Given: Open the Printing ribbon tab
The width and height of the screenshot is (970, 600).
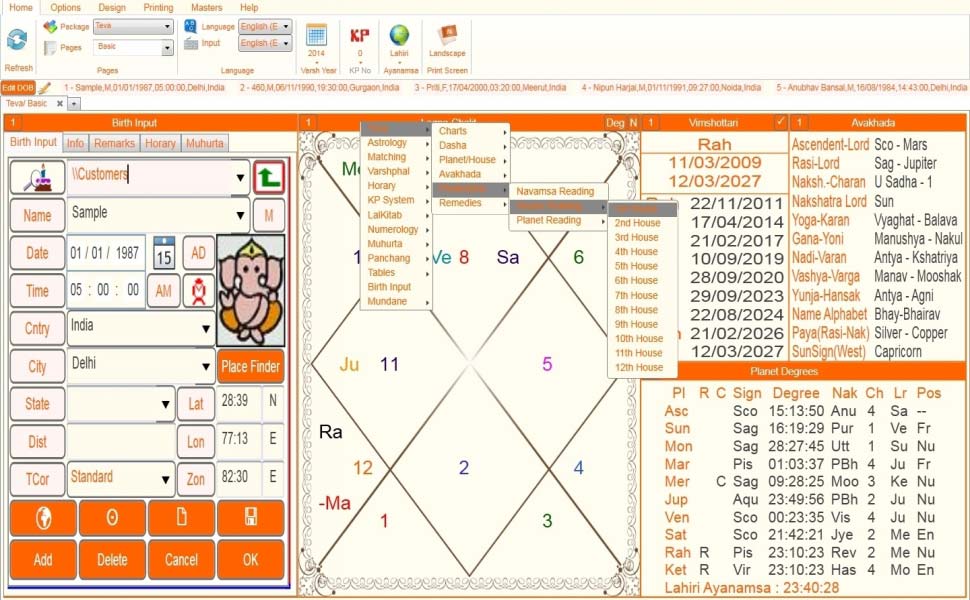Looking at the screenshot, I should (x=158, y=7).
